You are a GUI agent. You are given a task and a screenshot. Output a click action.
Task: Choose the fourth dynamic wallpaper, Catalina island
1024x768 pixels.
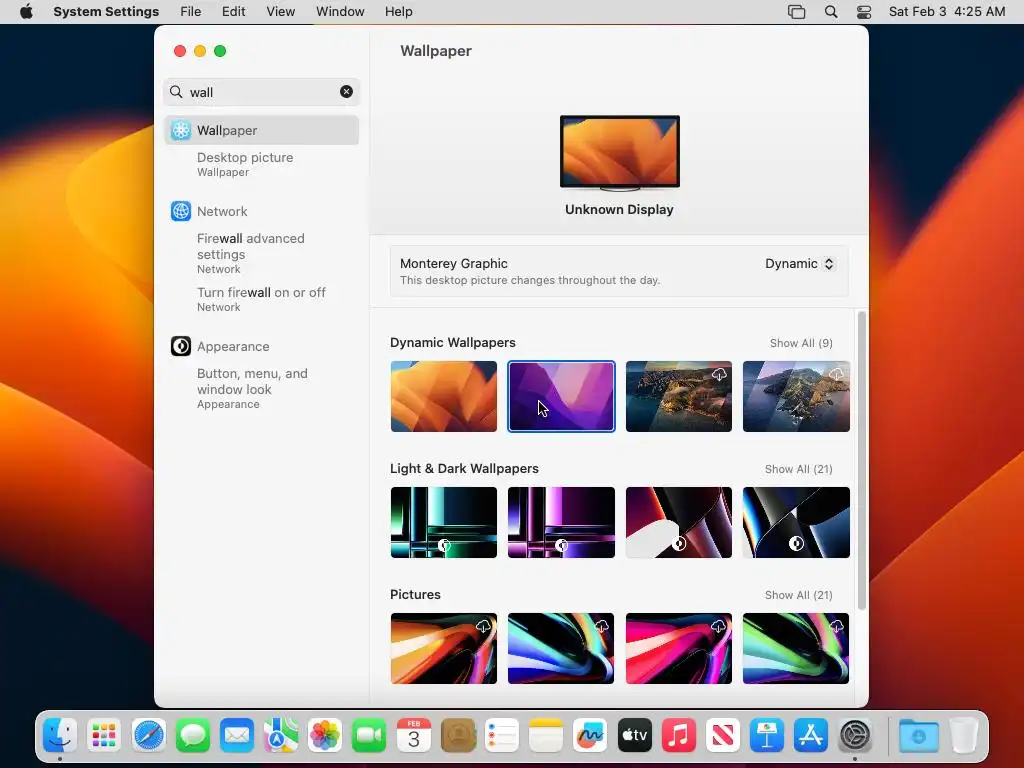(796, 396)
